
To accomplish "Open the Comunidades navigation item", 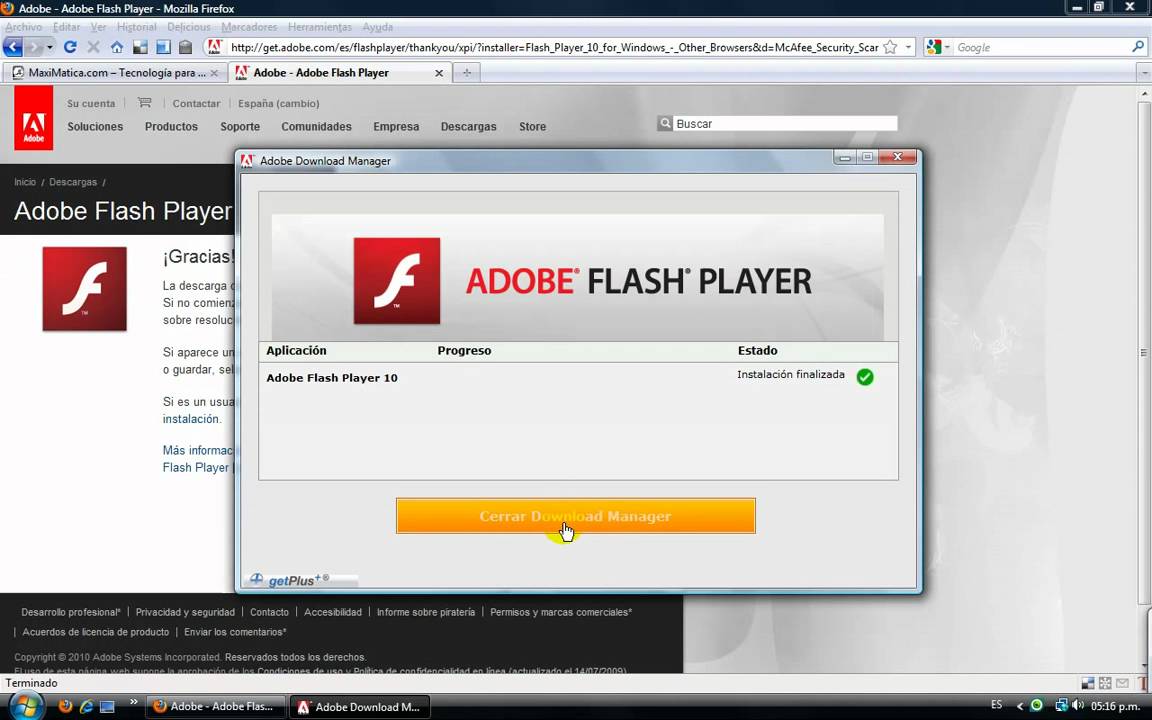I will (x=317, y=126).
